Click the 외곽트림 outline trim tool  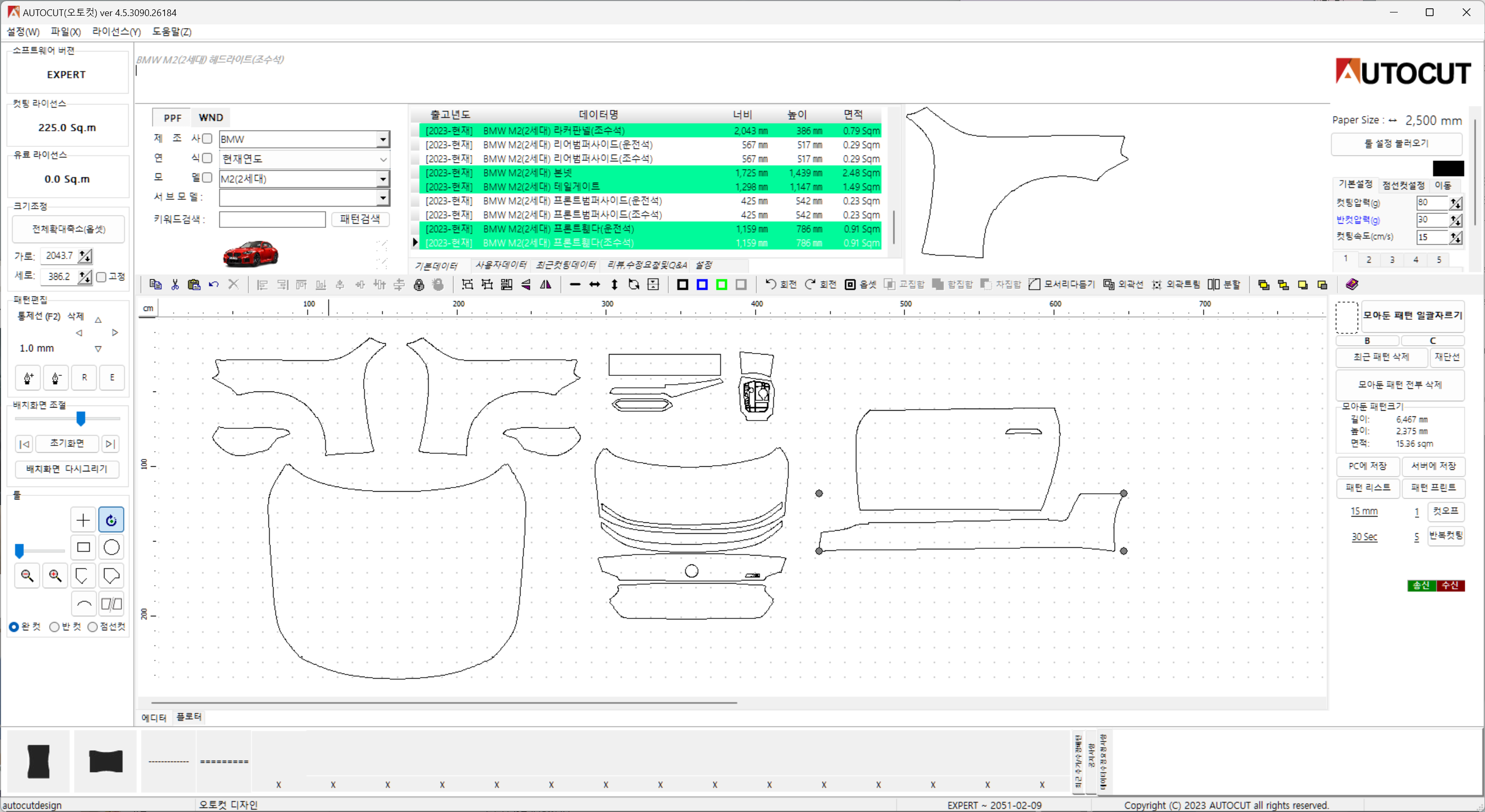click(1175, 284)
